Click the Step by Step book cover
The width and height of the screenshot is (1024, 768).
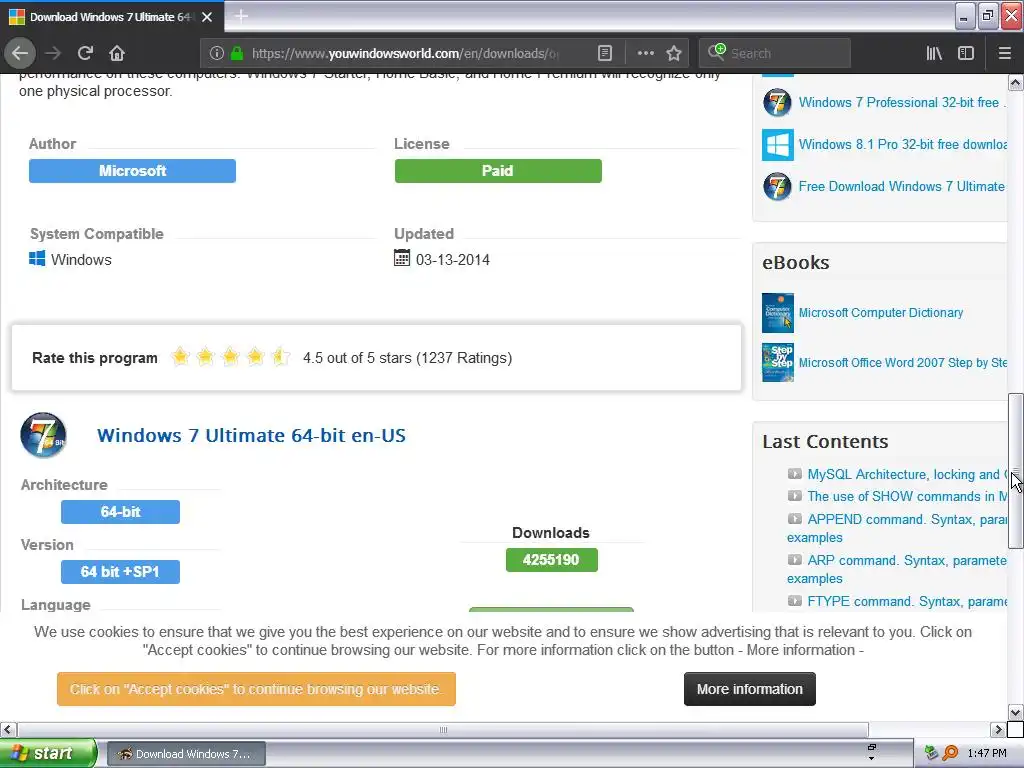click(x=778, y=362)
